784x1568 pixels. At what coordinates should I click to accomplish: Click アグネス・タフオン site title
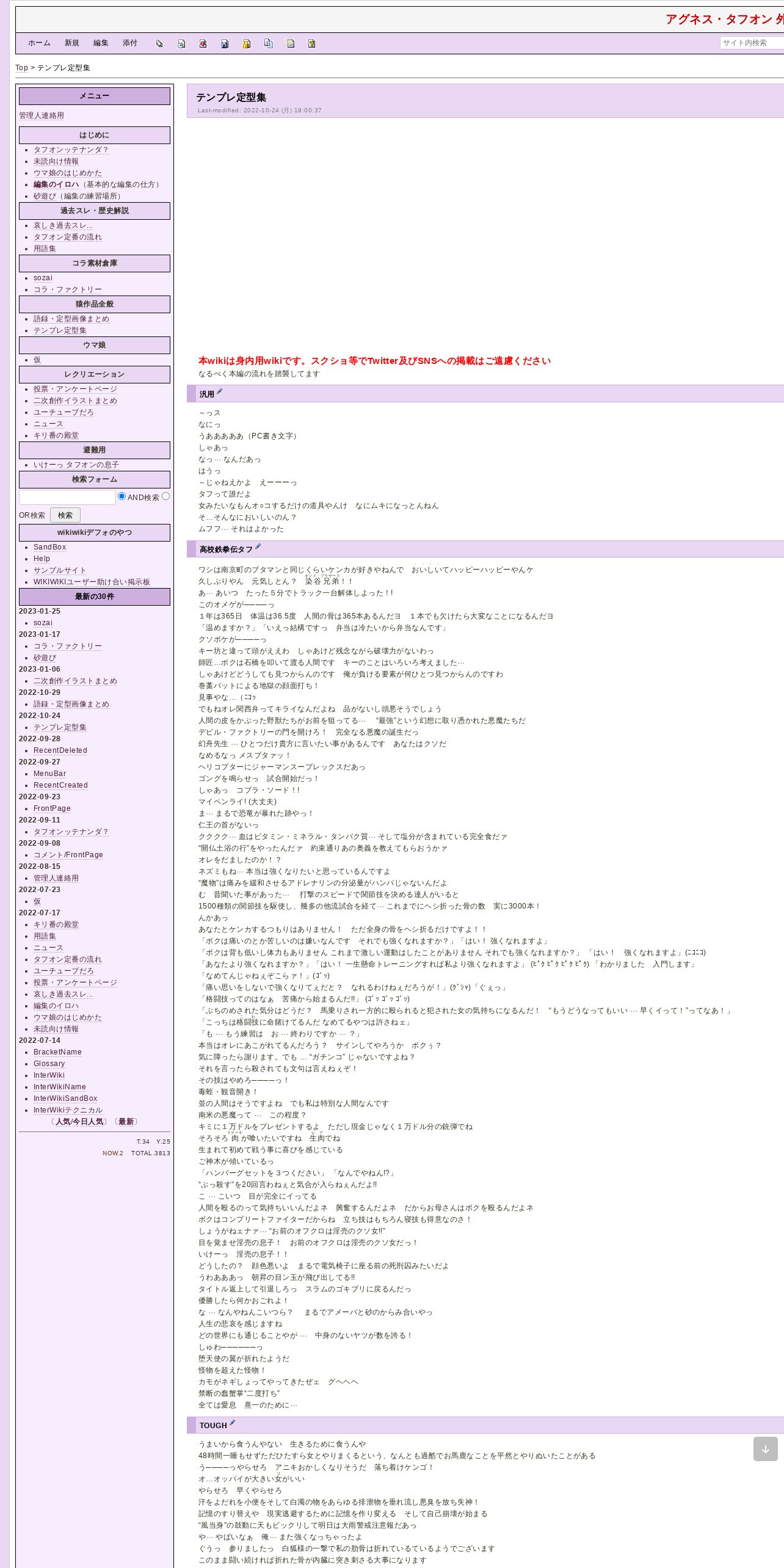(x=724, y=20)
